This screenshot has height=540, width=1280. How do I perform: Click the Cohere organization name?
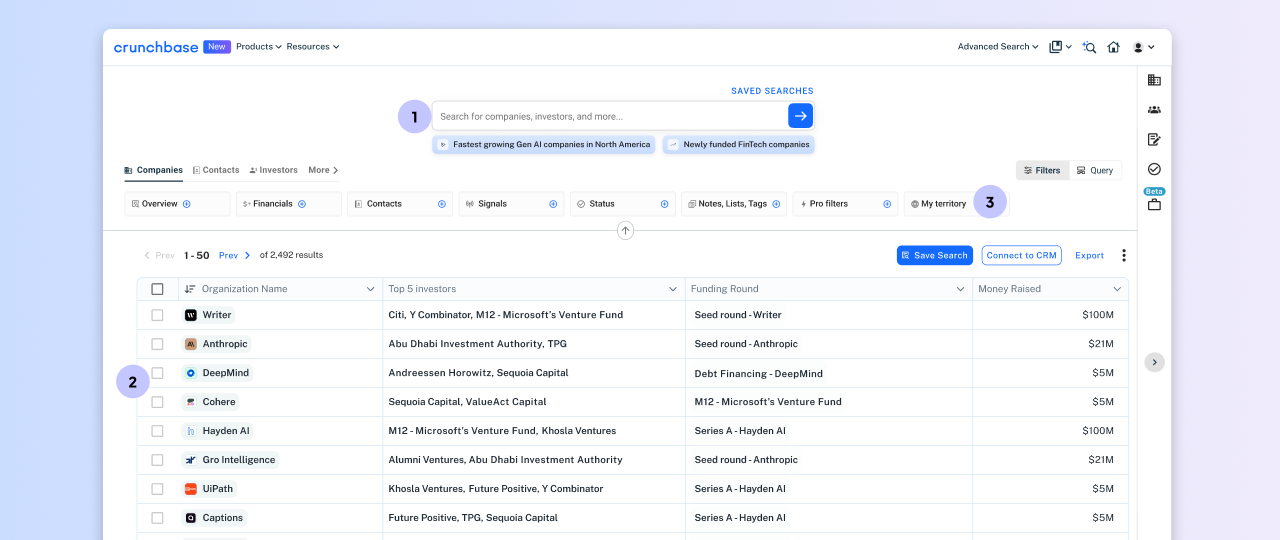[x=219, y=402]
